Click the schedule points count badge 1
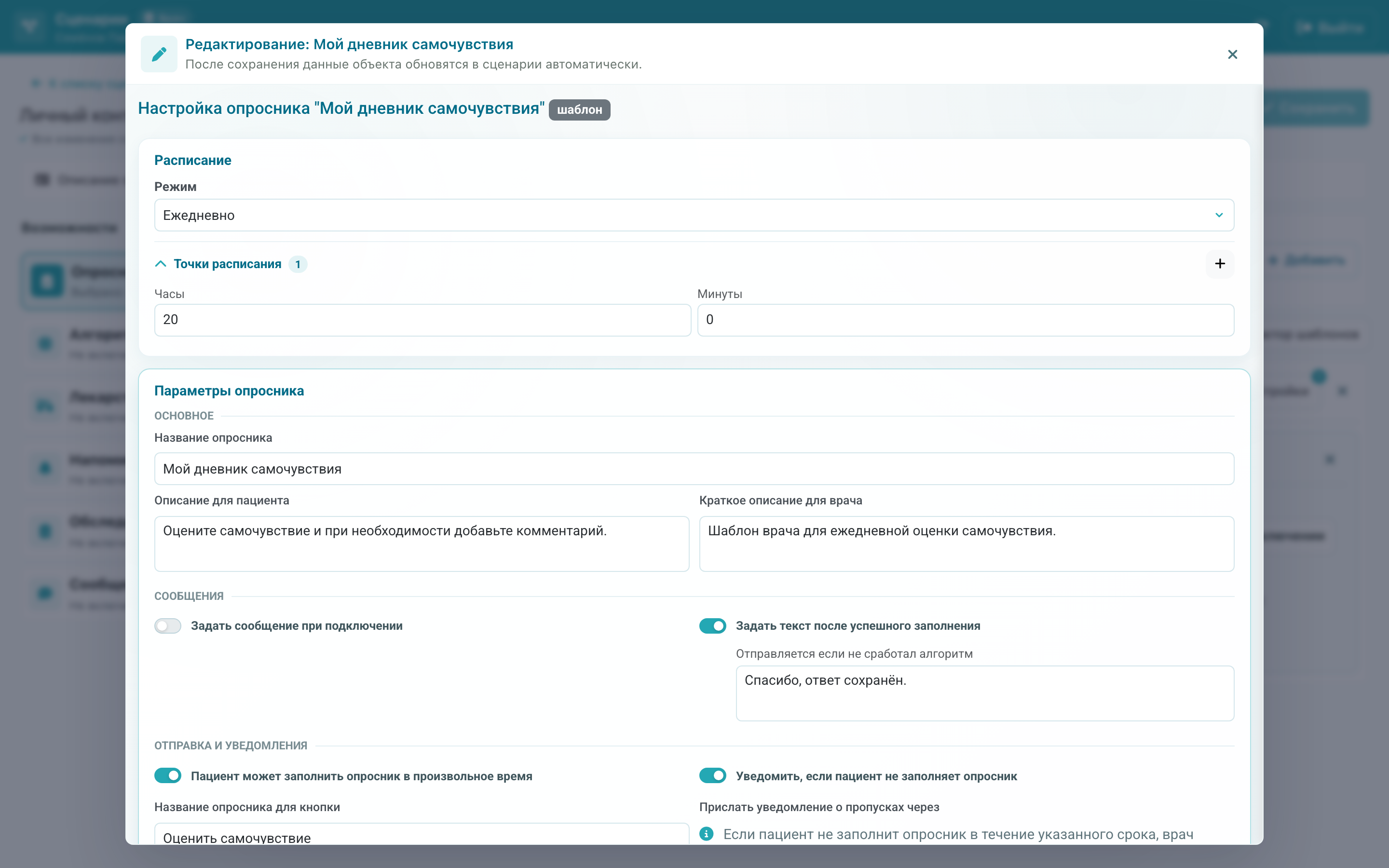 point(298,264)
